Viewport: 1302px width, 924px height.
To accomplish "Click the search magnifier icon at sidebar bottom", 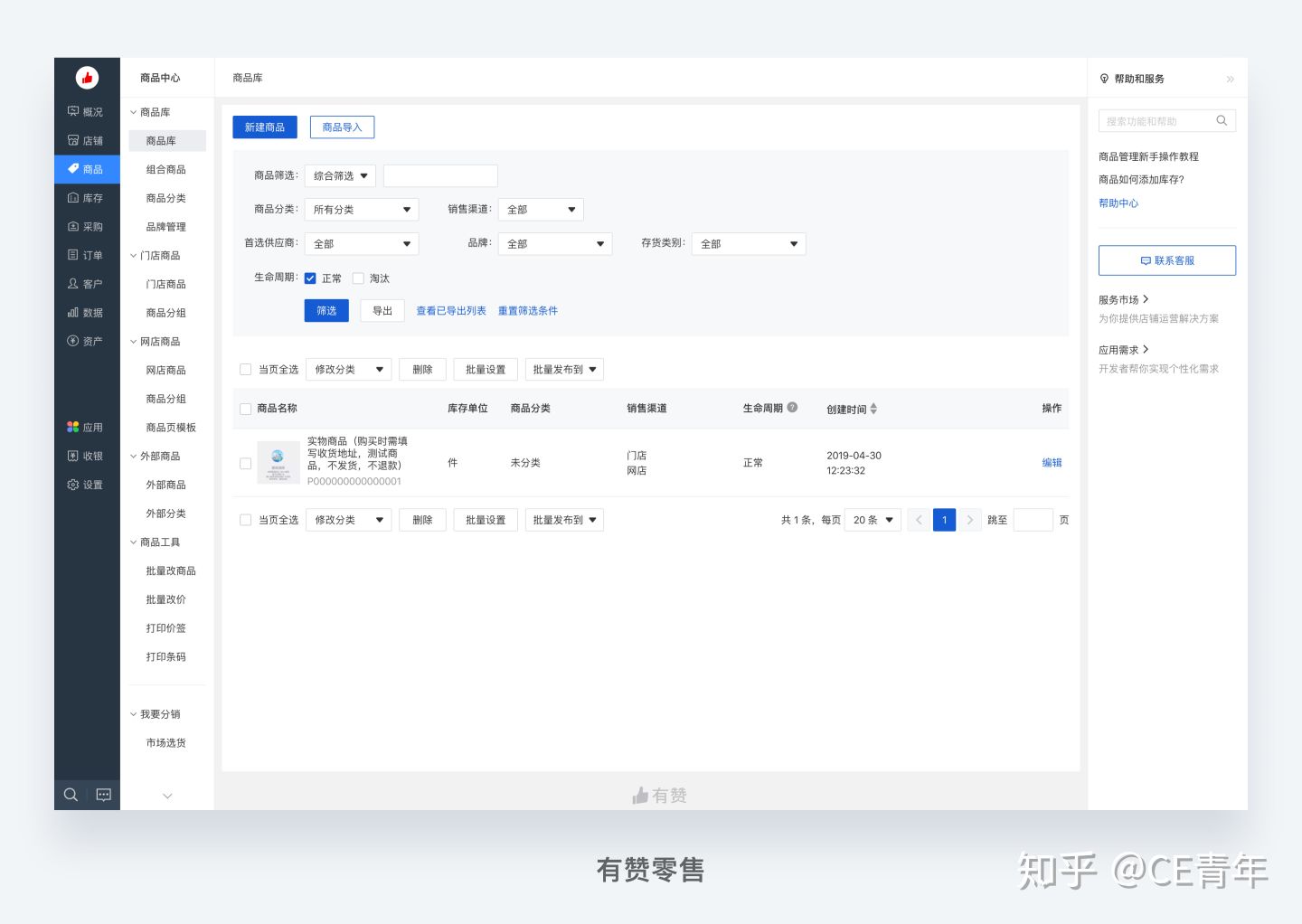I will (x=71, y=795).
